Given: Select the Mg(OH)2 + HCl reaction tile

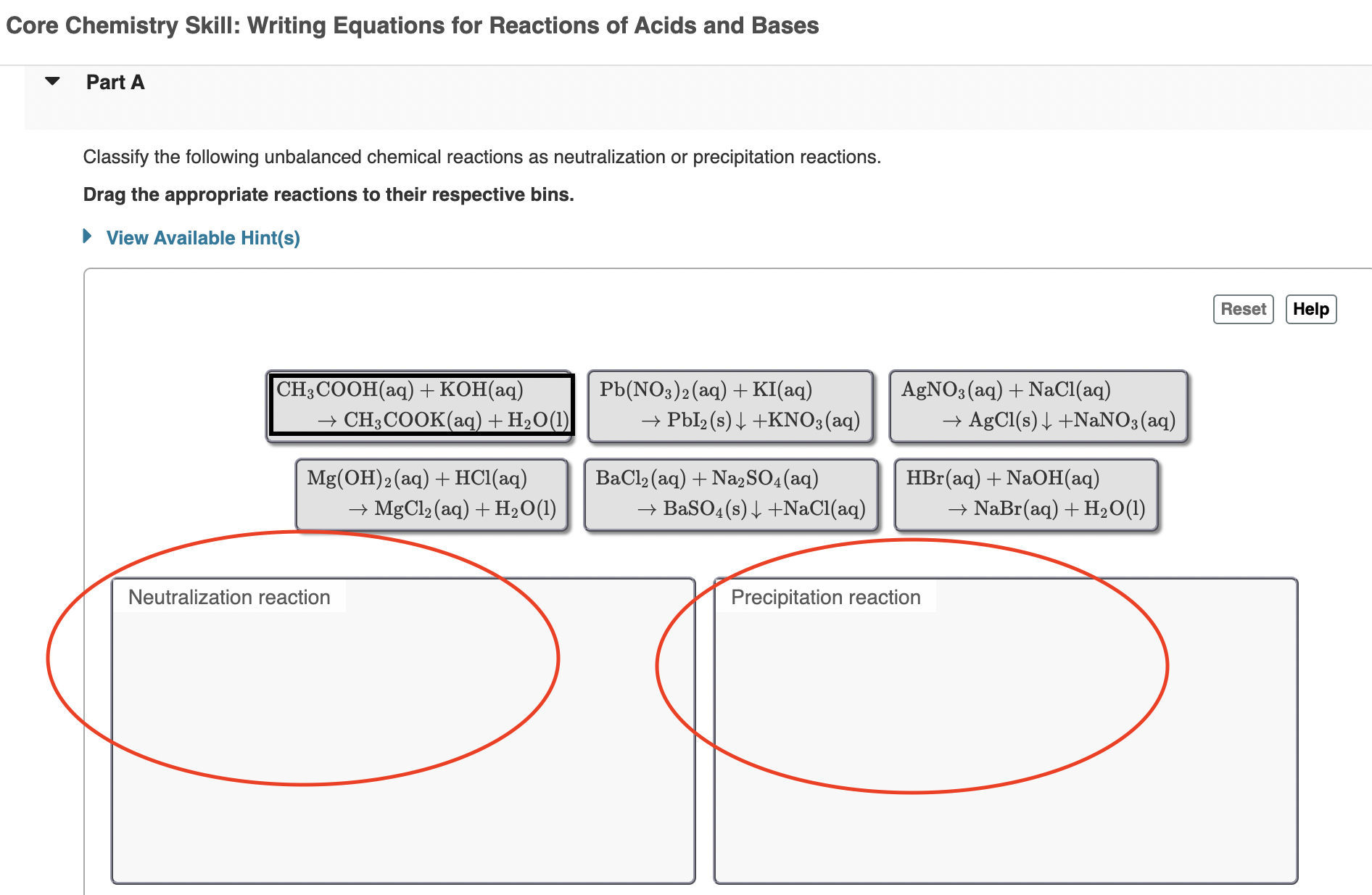Looking at the screenshot, I should coord(431,494).
